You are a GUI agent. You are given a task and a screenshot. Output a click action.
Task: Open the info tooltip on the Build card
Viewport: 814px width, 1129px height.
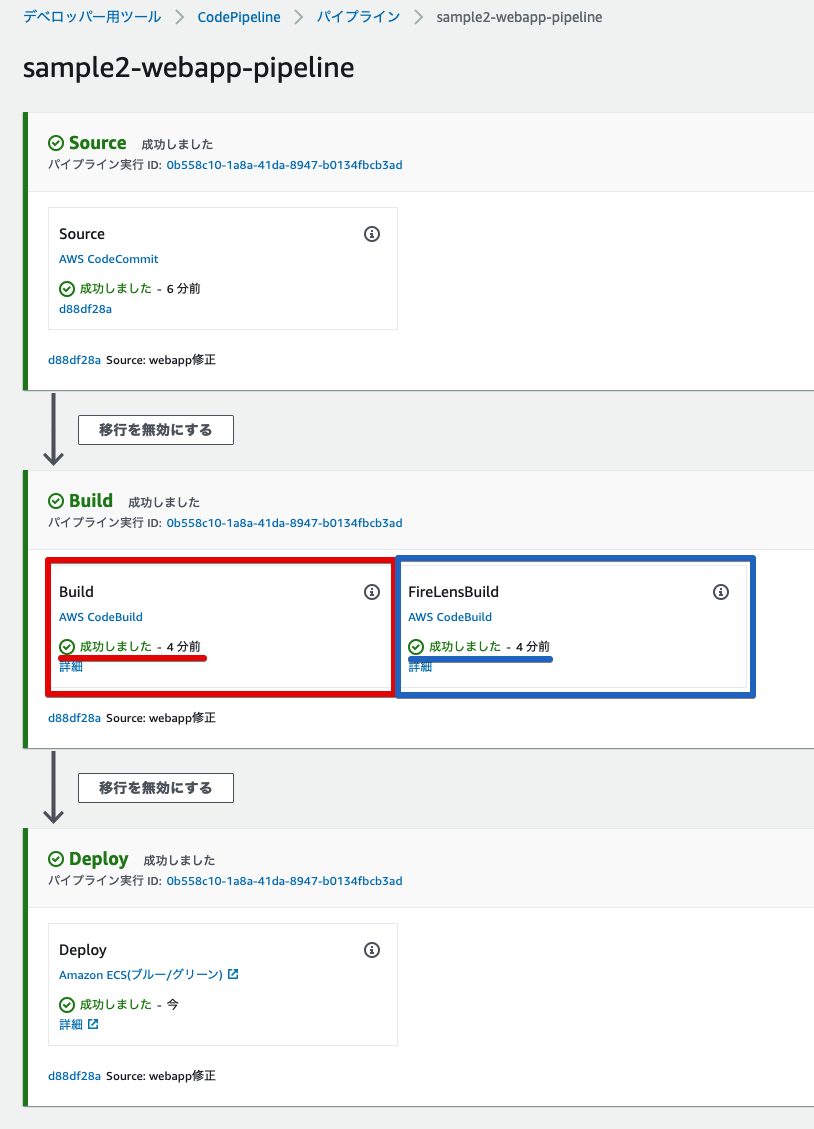(x=372, y=592)
